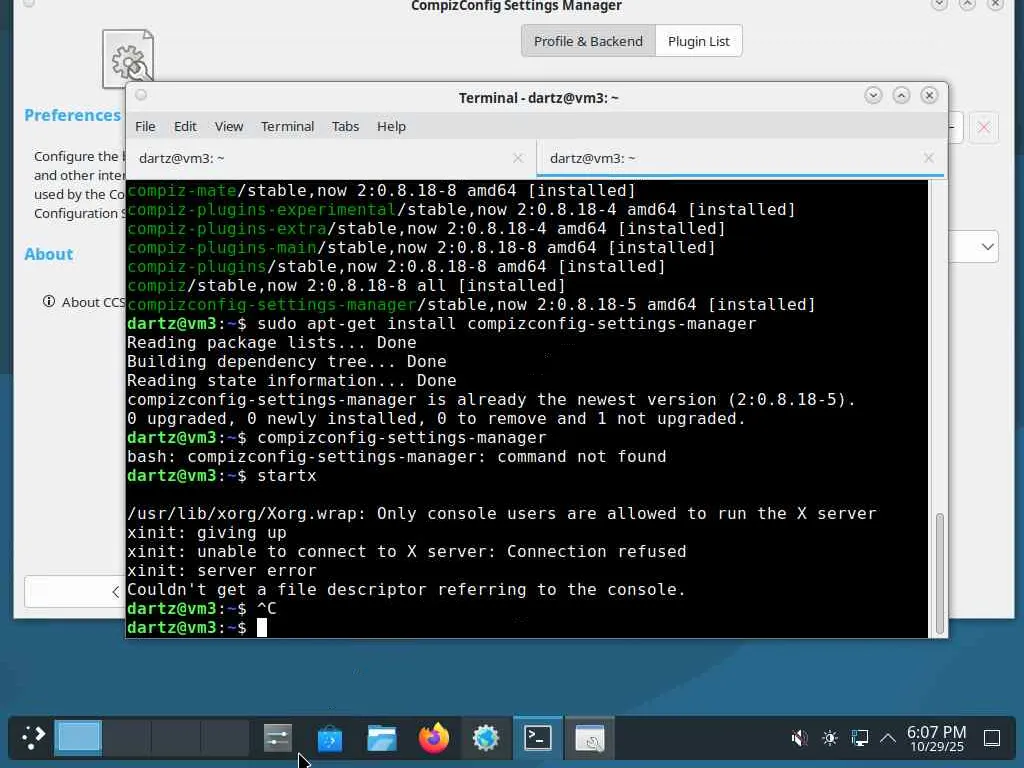
Task: Click 'compiz-plugins-experimental' package line
Action: tap(461, 210)
